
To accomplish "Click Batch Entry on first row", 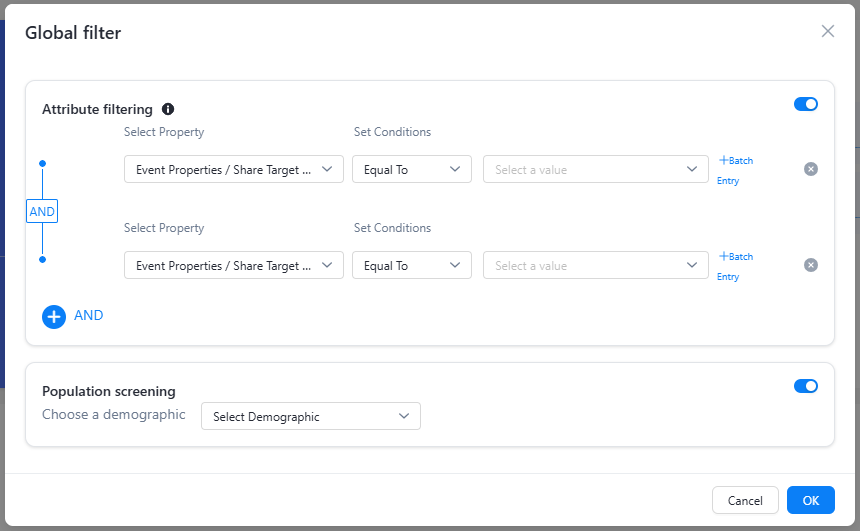I will [734, 169].
